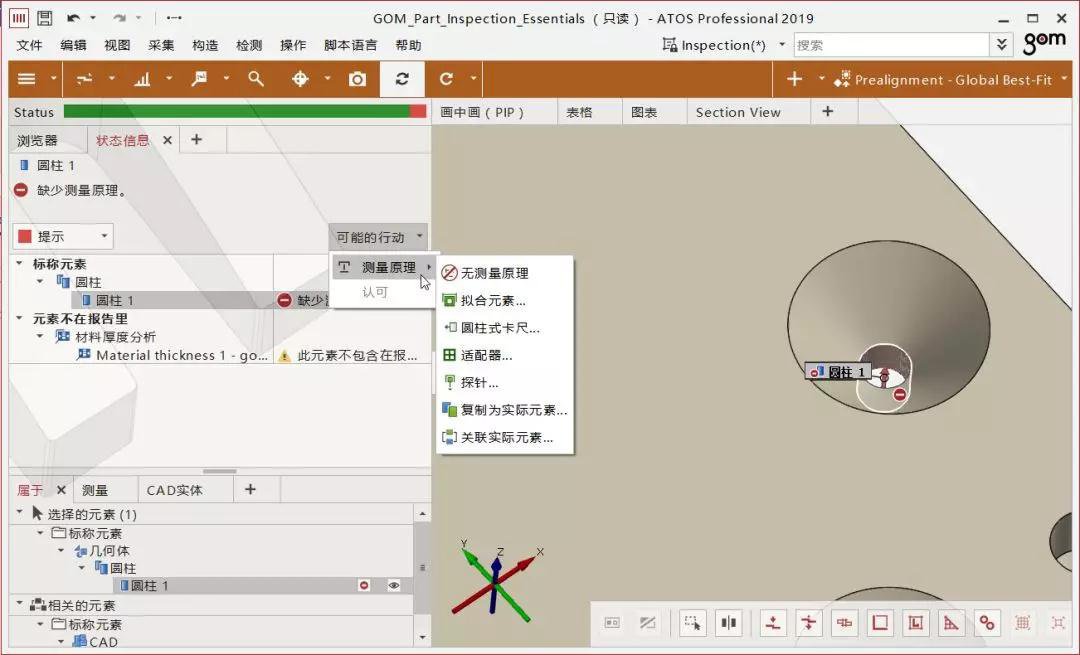Click the plus icon in the orange toolbar
The height and width of the screenshot is (655, 1080).
click(794, 79)
